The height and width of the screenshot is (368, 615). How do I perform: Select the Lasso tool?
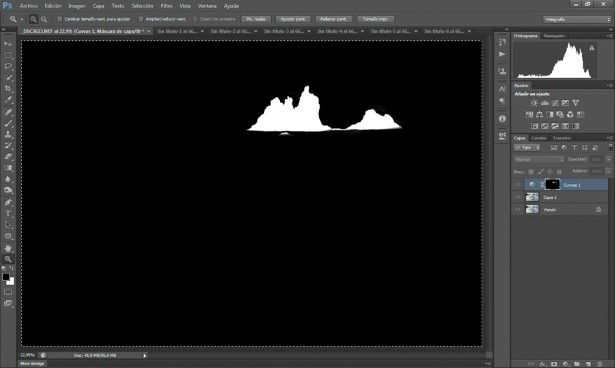click(8, 66)
